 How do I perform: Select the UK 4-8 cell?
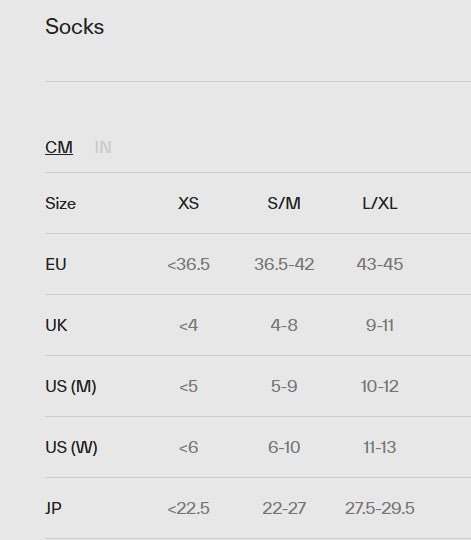pyautogui.click(x=284, y=325)
